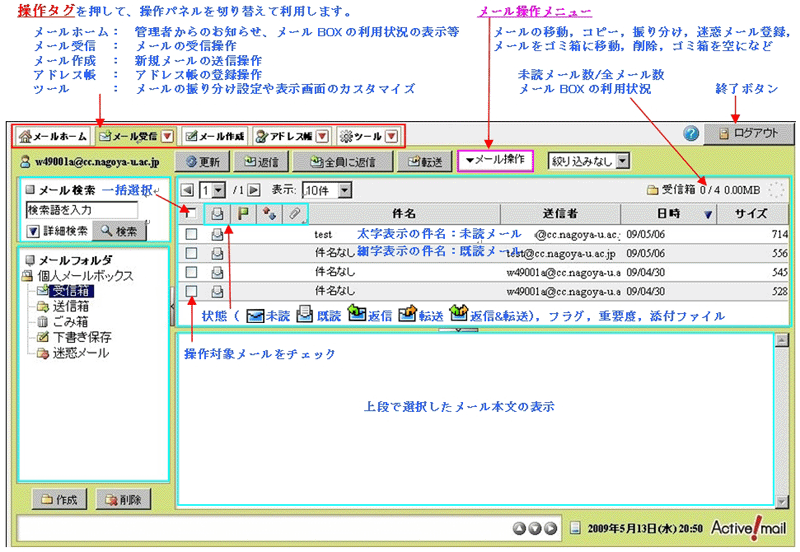
Task: Go to the next page arrow
Action: [254, 189]
